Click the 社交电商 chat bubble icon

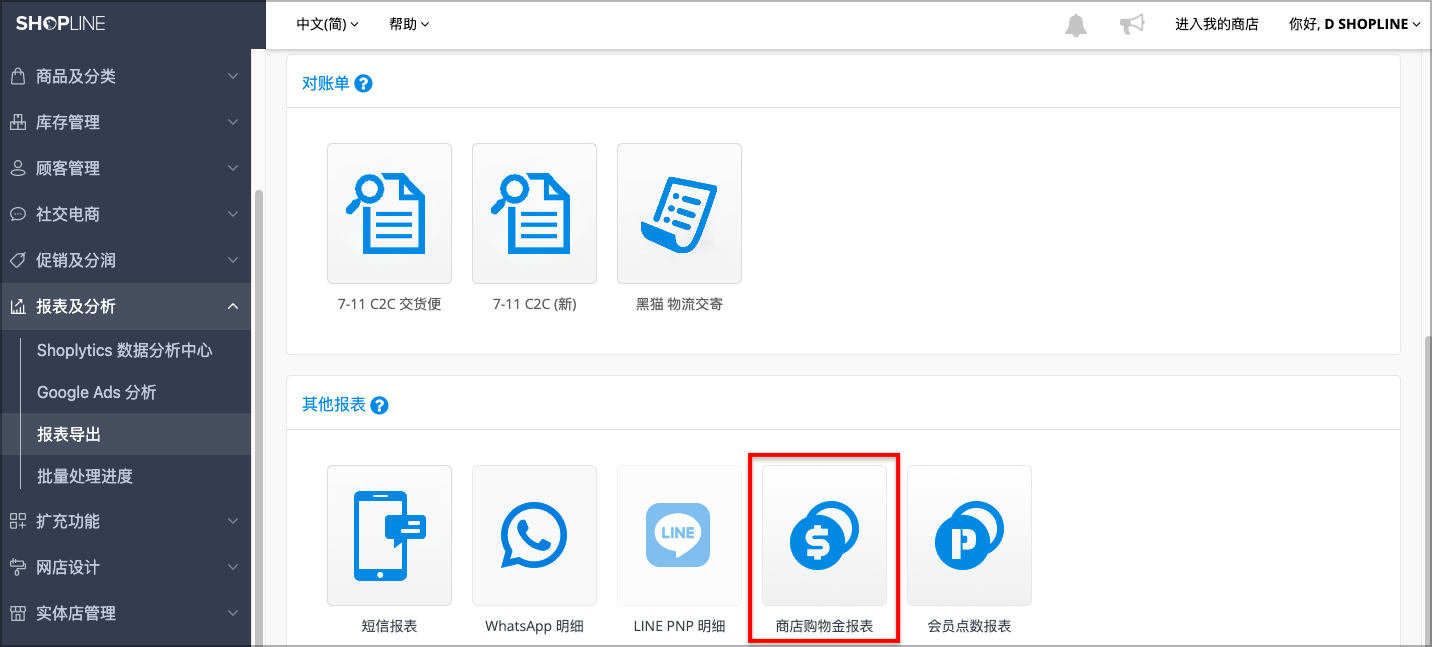[x=17, y=214]
